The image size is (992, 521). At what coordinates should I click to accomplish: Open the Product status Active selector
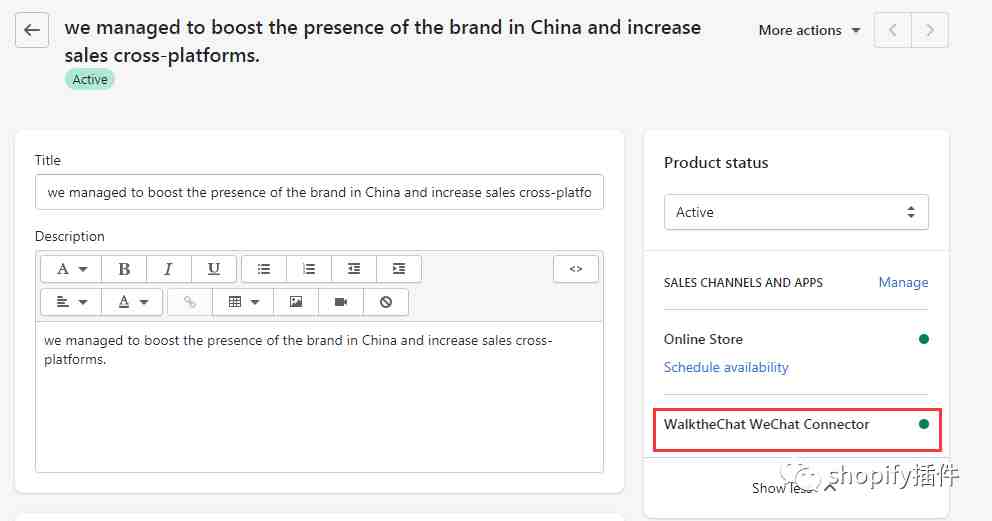coord(796,212)
